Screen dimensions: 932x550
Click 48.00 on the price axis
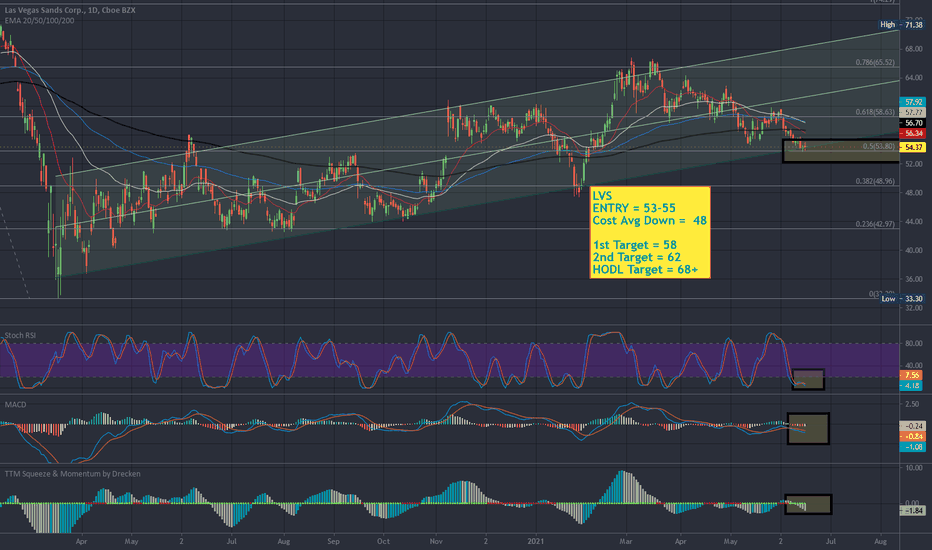click(x=914, y=193)
